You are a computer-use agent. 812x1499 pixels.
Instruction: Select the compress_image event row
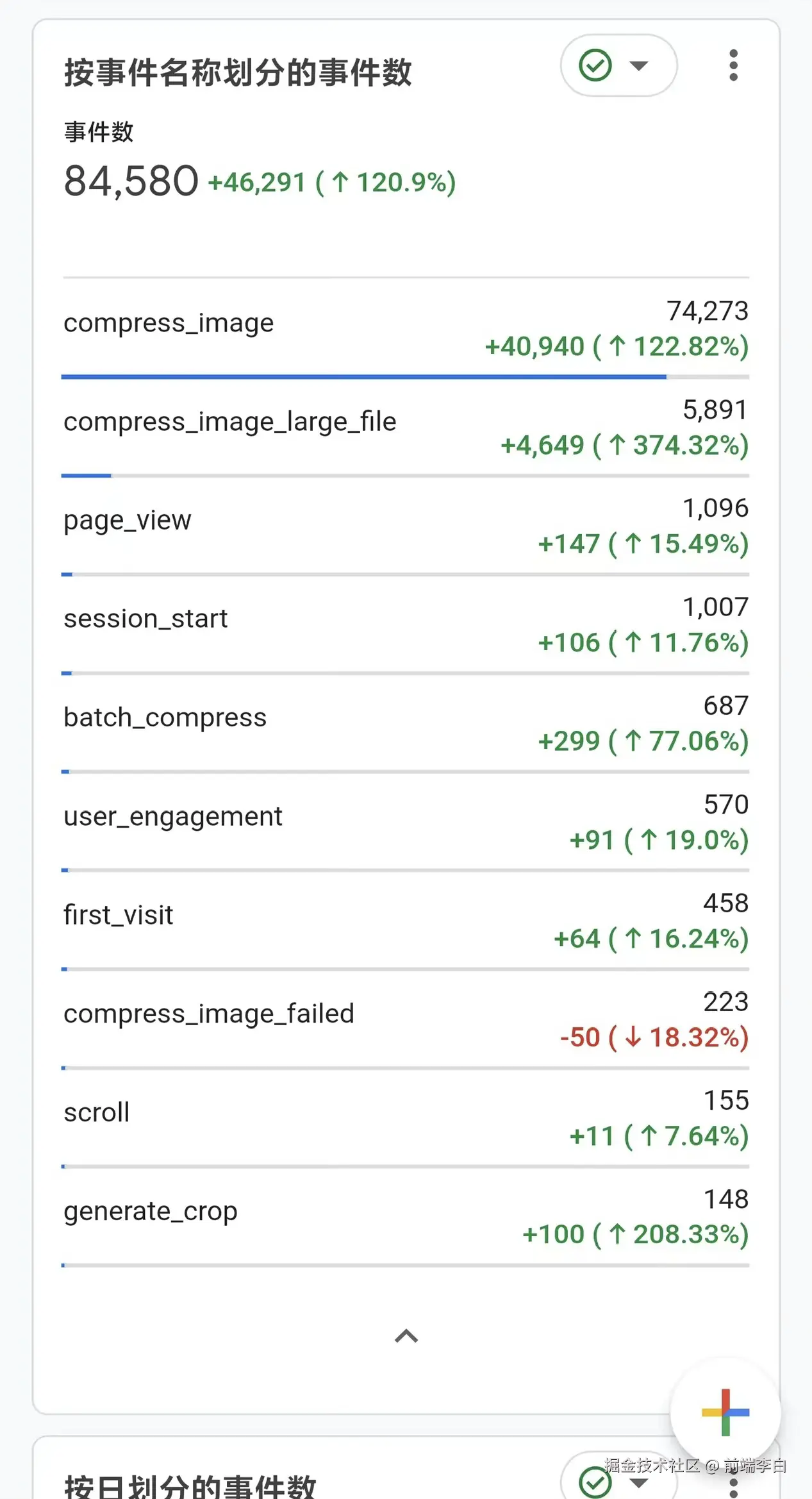point(169,323)
